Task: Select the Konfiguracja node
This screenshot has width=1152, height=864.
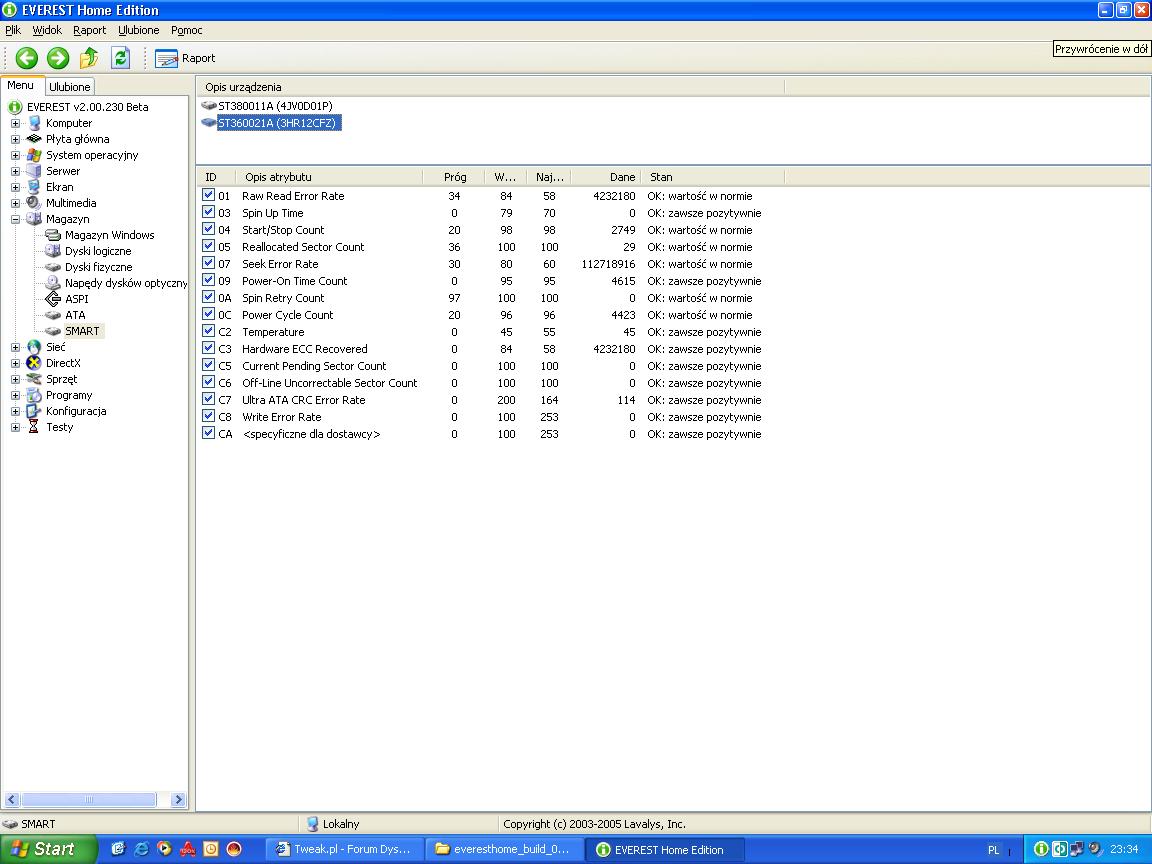Action: point(76,412)
